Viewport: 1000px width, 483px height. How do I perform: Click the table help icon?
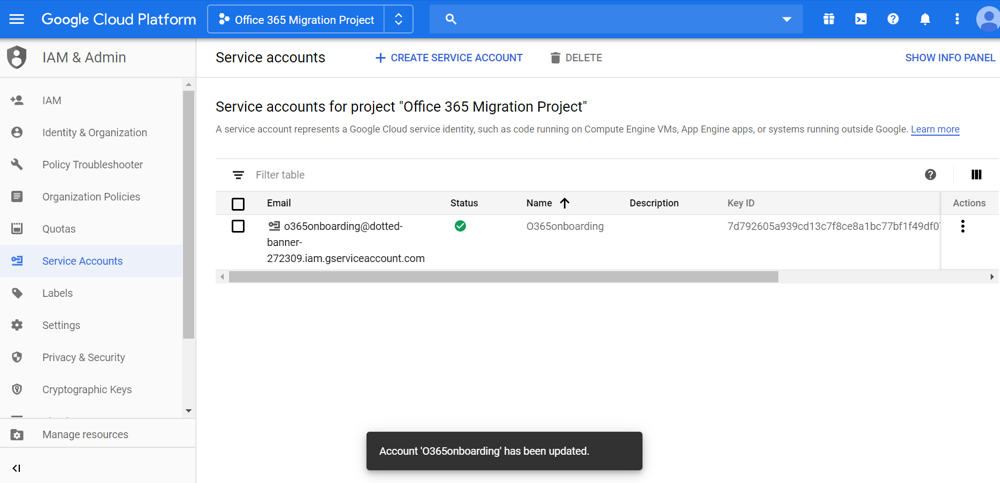tap(931, 175)
